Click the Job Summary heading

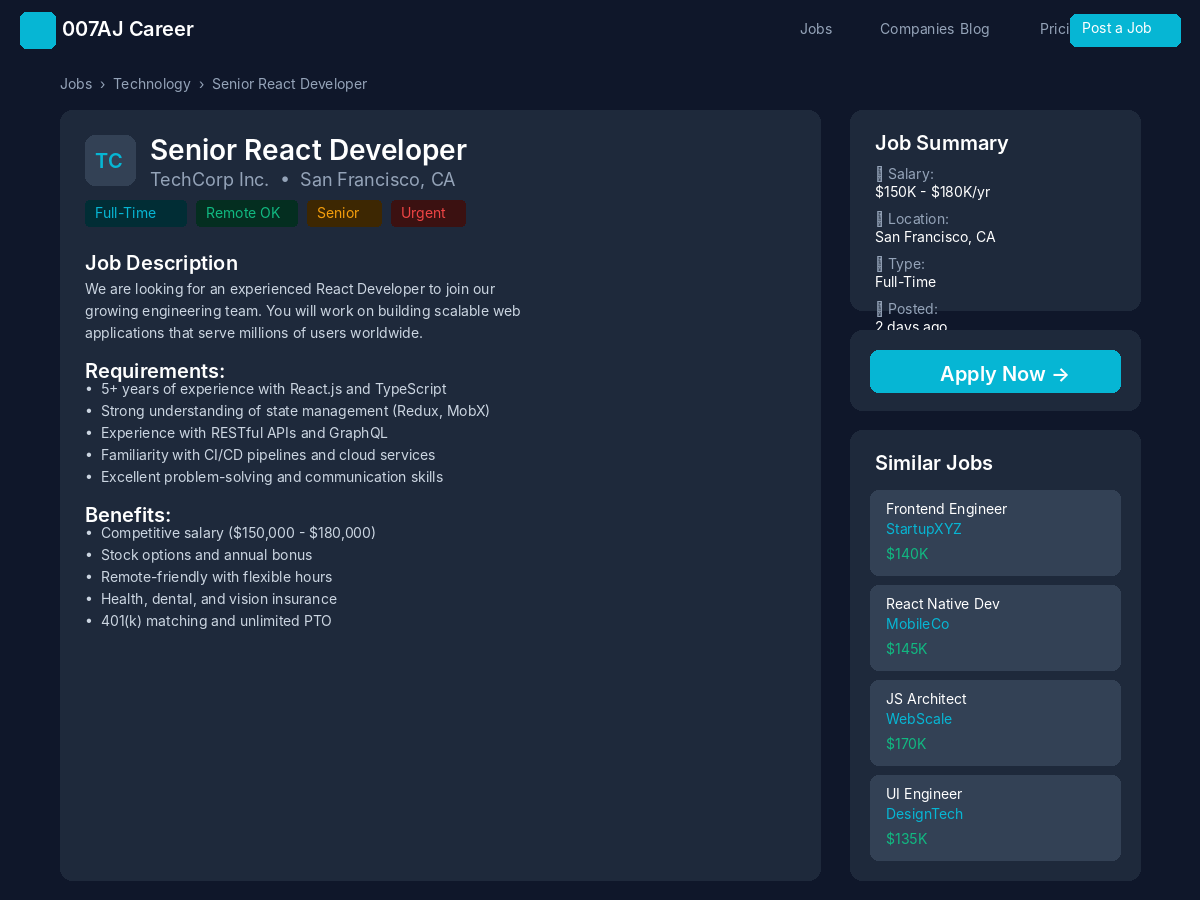941,143
